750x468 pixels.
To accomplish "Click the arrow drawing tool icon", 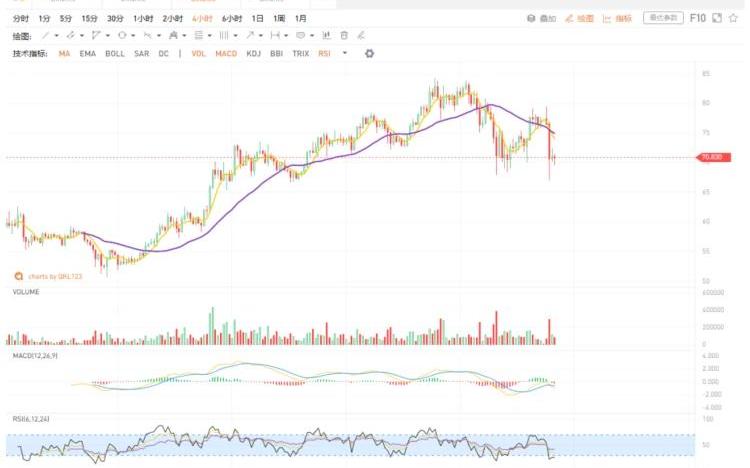I will (250, 35).
